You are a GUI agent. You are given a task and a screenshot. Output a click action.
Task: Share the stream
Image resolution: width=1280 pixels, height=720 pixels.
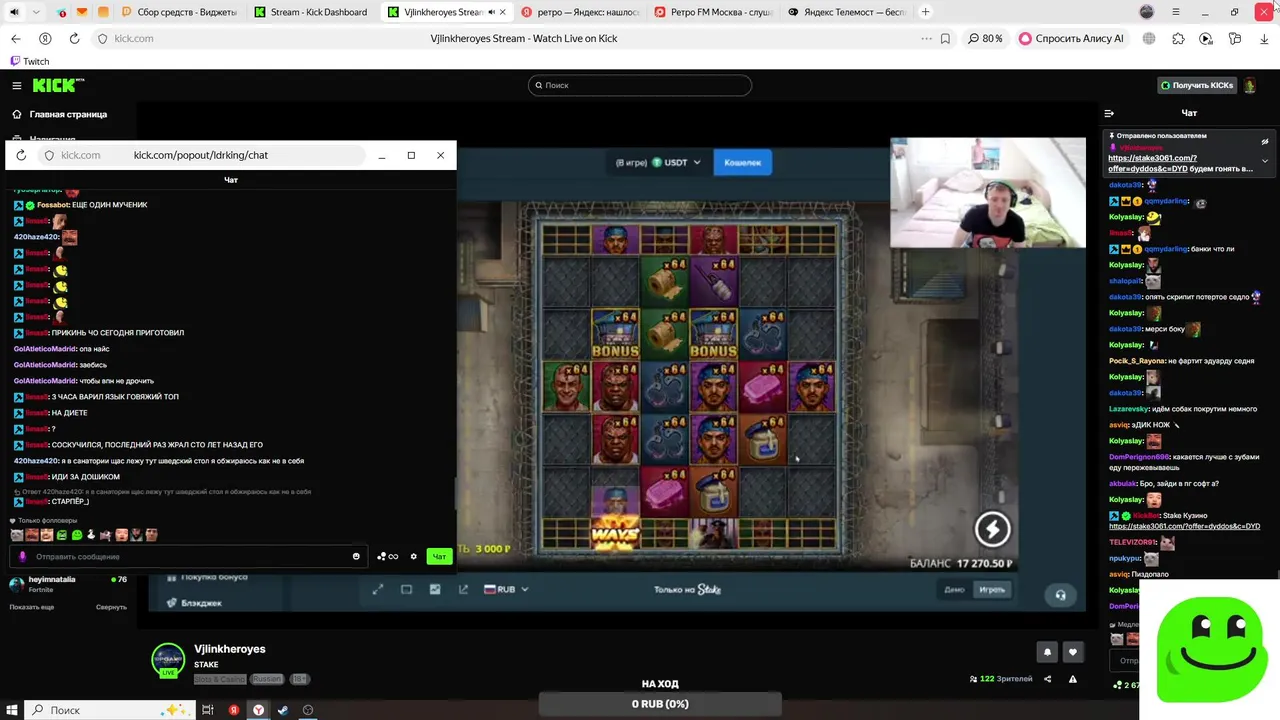point(1047,679)
